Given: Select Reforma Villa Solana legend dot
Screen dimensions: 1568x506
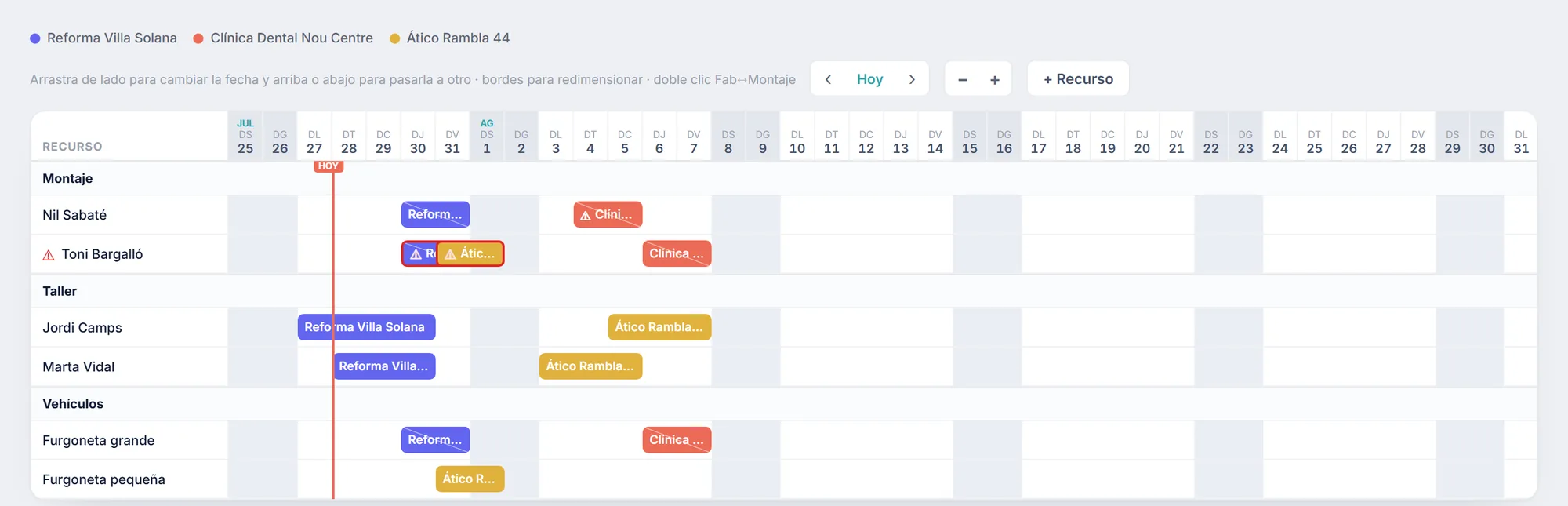Looking at the screenshot, I should pyautogui.click(x=35, y=38).
